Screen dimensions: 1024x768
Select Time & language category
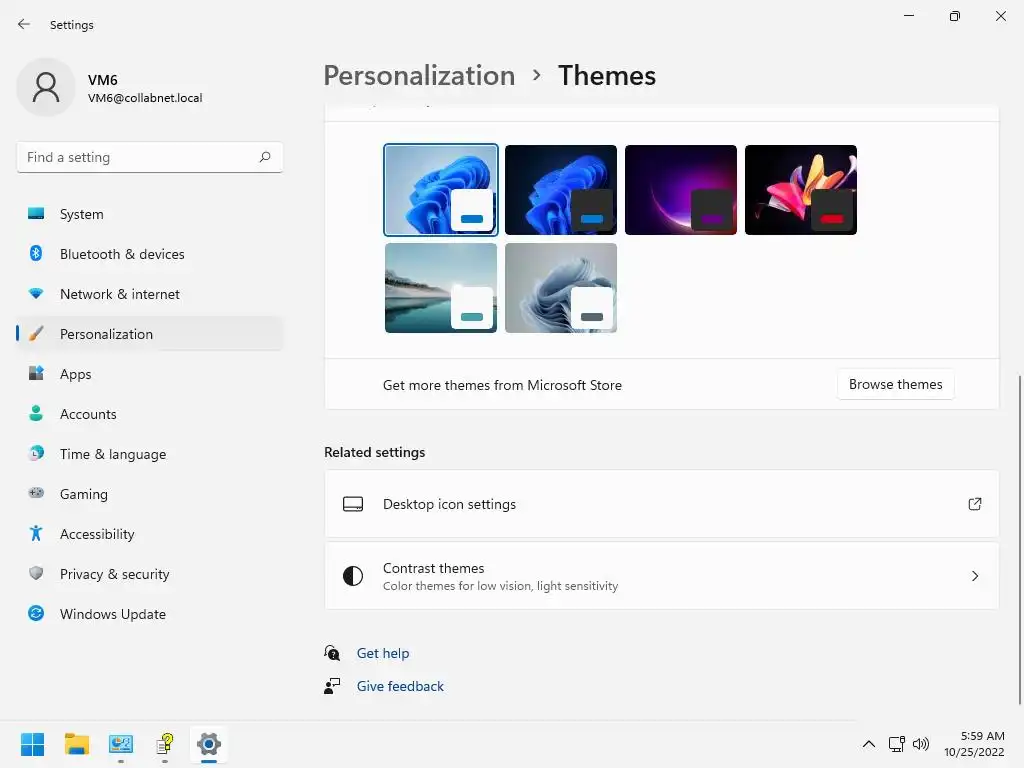tap(150, 454)
